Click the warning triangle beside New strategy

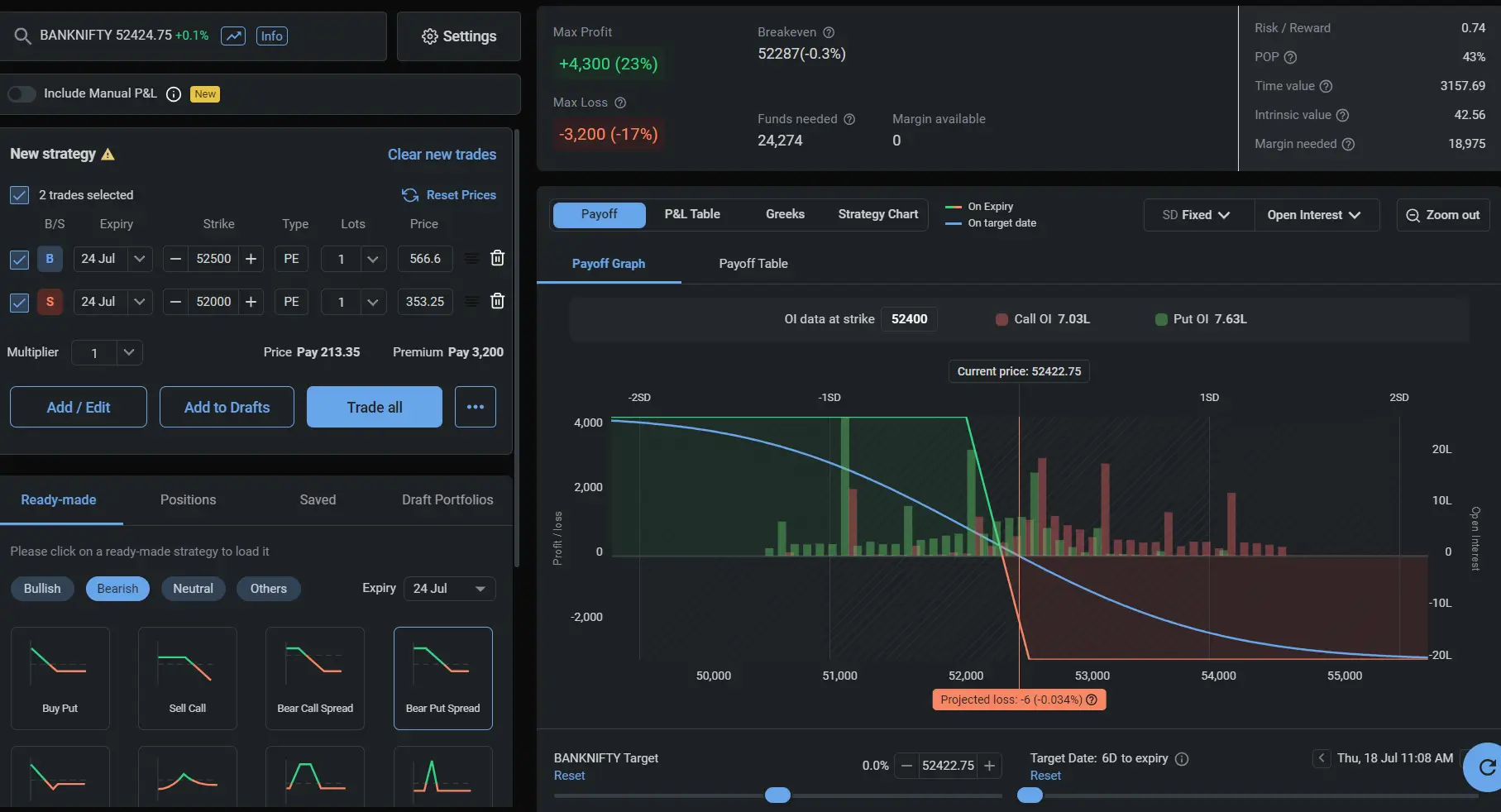point(108,155)
